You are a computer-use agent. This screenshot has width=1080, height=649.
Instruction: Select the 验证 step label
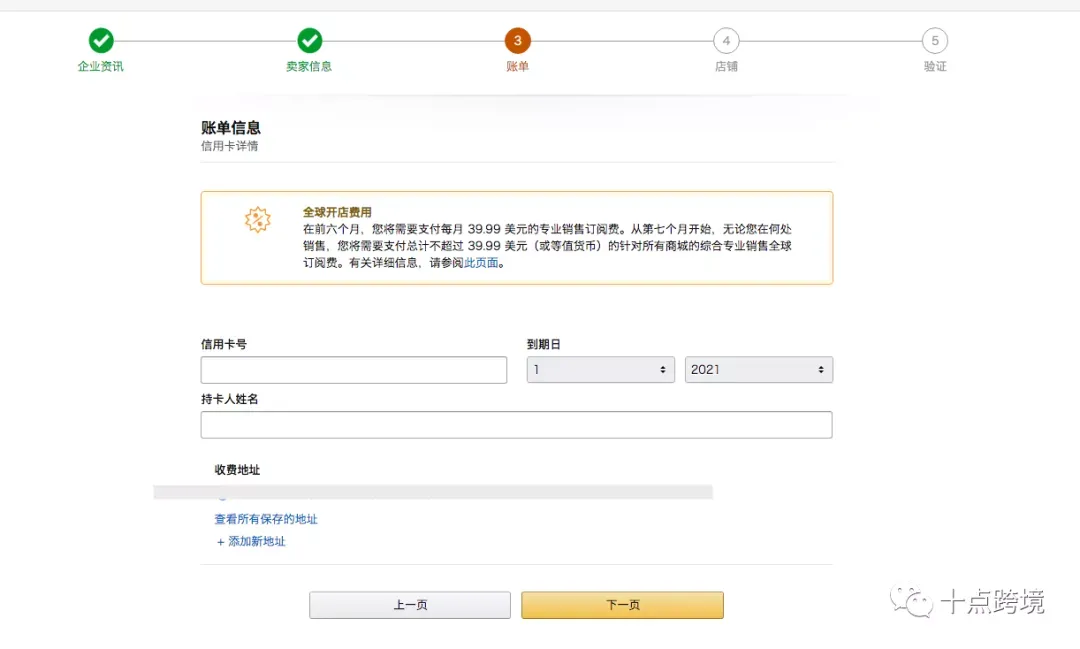pos(935,67)
